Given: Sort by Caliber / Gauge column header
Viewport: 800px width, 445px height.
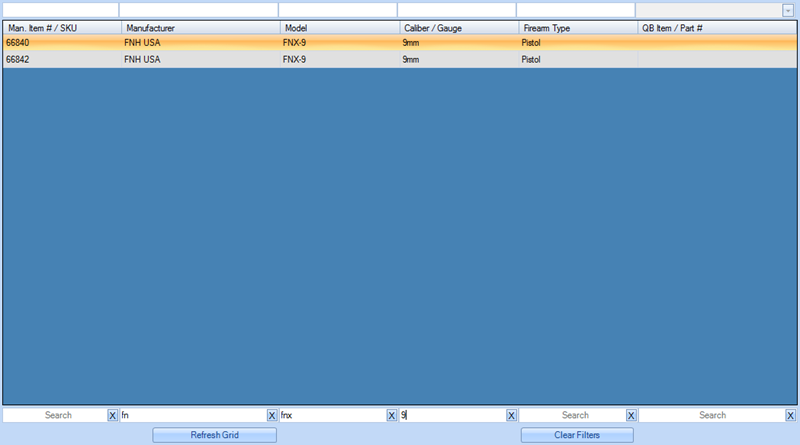Looking at the screenshot, I should (x=459, y=28).
